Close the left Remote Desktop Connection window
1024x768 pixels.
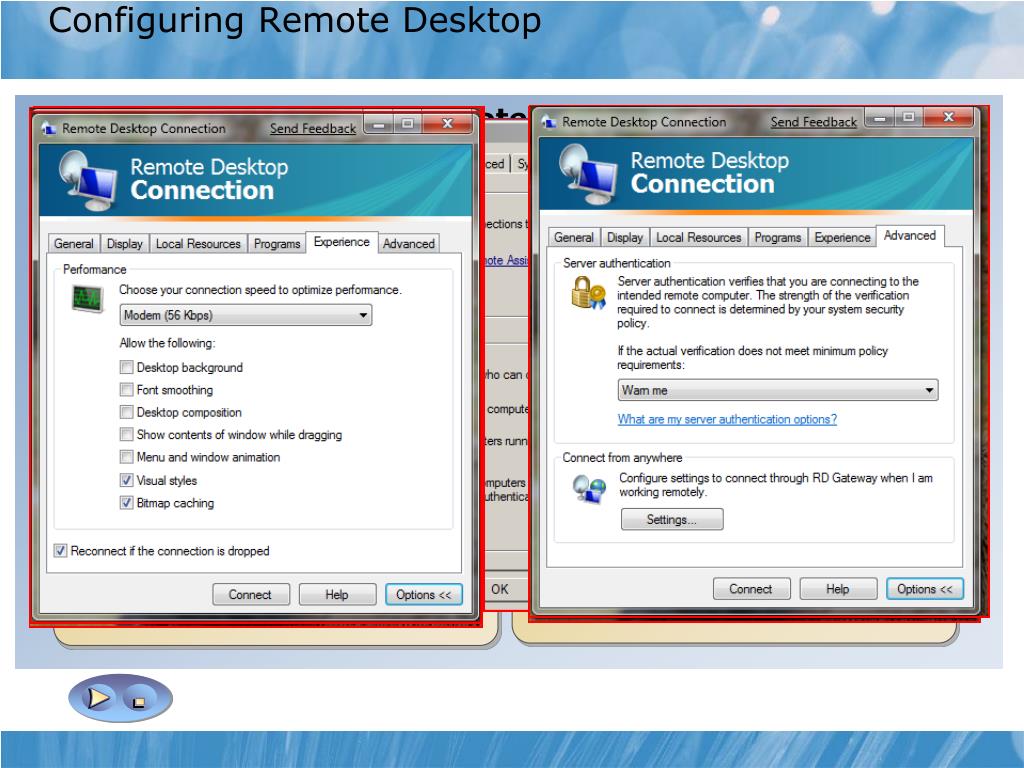447,123
